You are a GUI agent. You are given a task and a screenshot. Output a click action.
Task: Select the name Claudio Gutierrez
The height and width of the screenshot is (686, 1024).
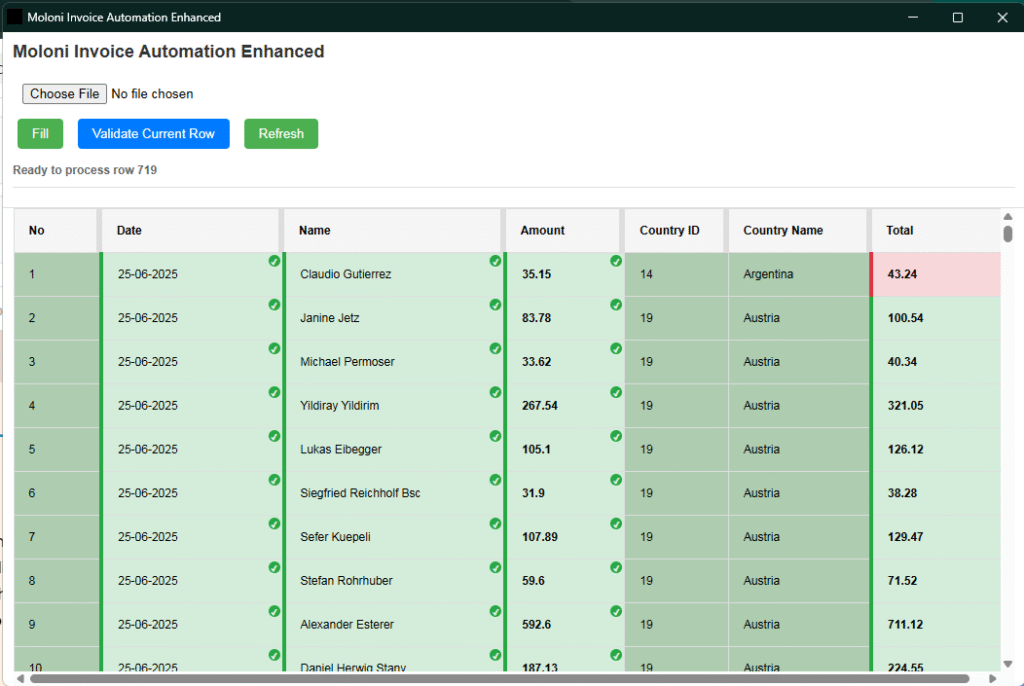345,274
